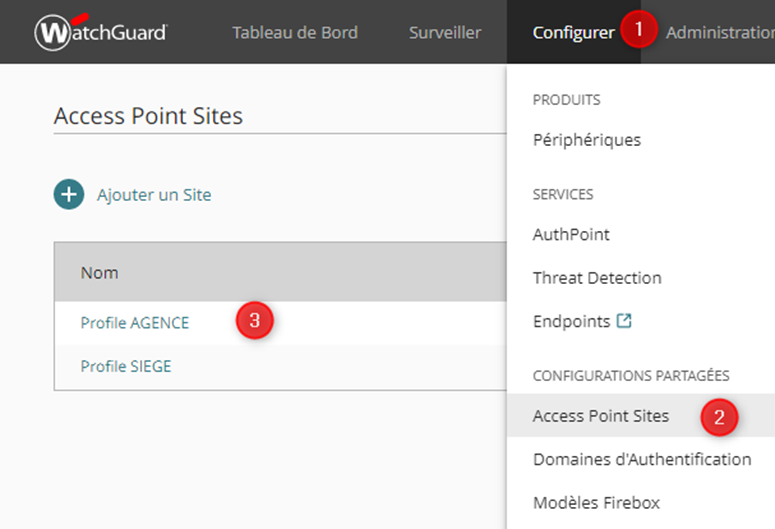Viewport: 775px width, 529px height.
Task: Open Domaines d'Authentification
Action: (x=641, y=459)
